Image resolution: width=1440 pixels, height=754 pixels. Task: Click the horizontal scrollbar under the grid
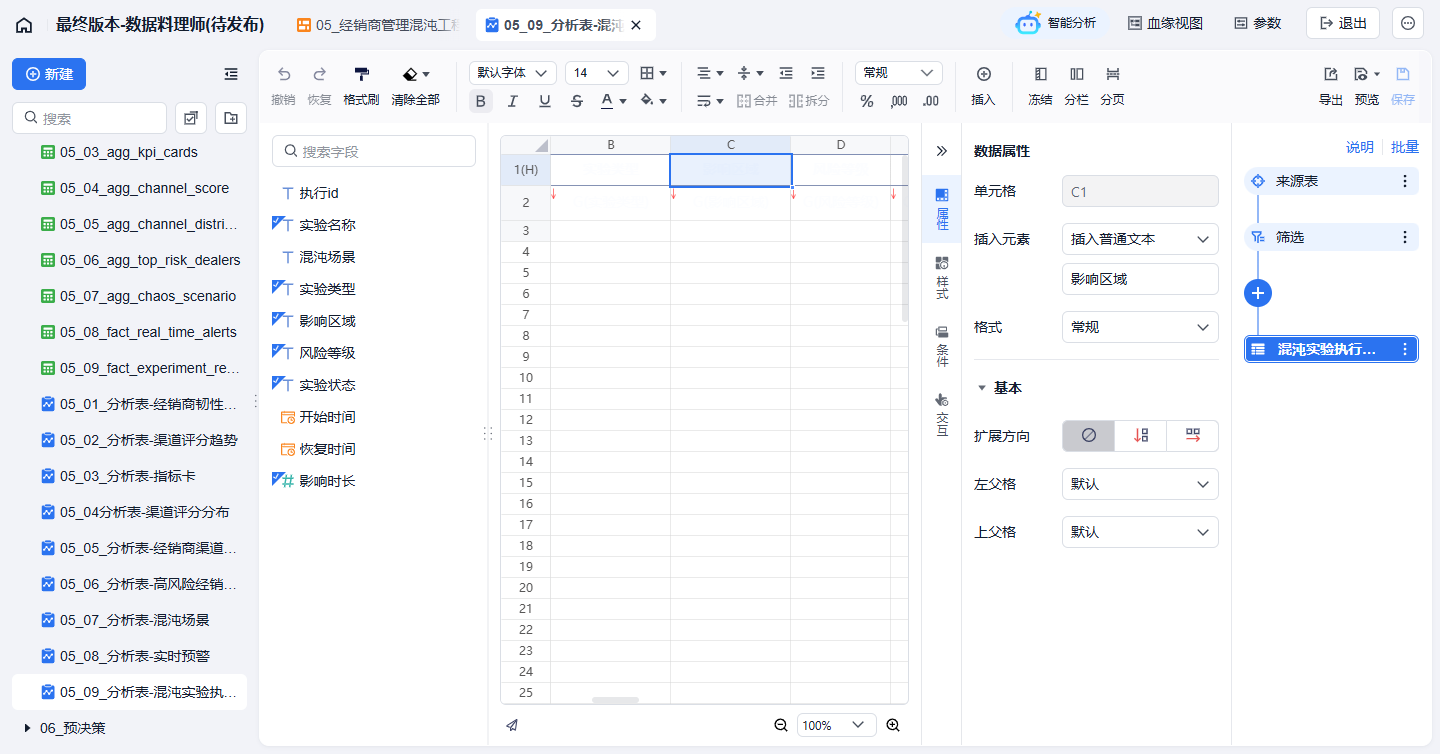pyautogui.click(x=615, y=700)
